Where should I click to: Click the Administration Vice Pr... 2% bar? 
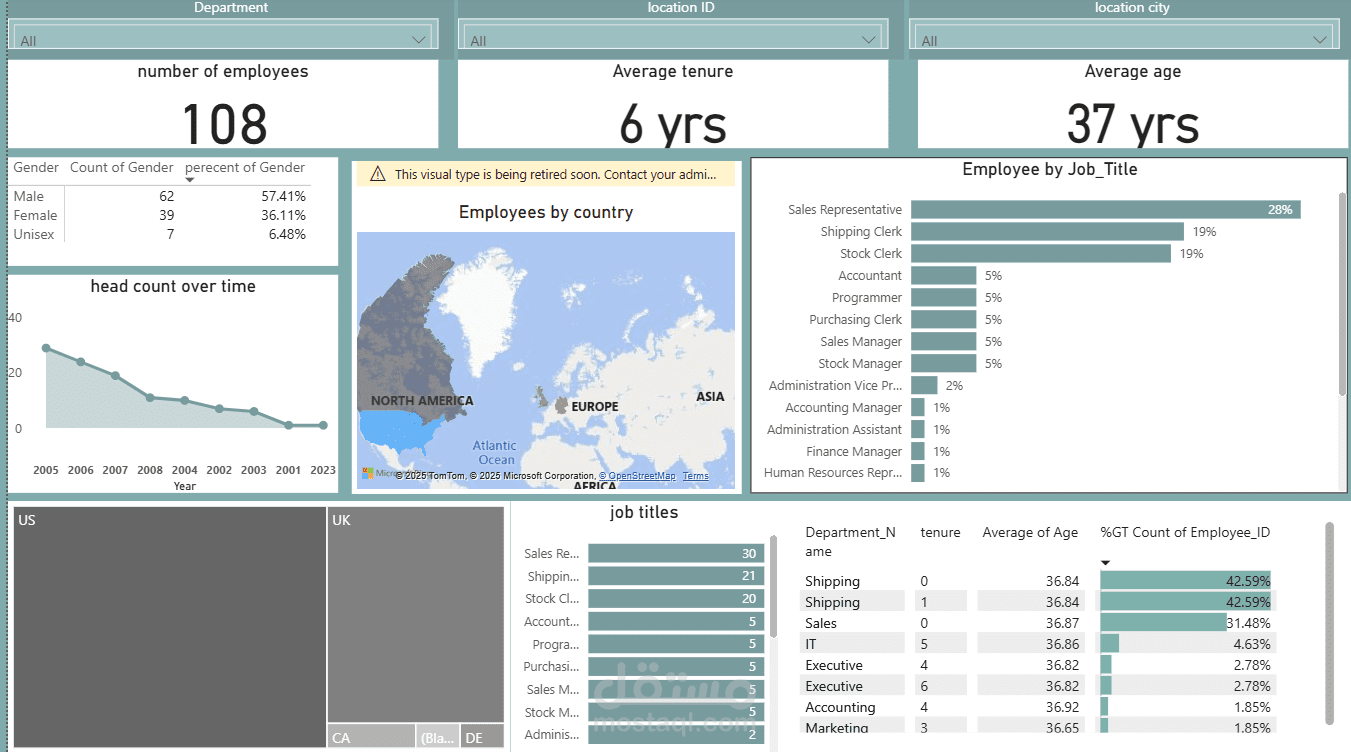[924, 386]
